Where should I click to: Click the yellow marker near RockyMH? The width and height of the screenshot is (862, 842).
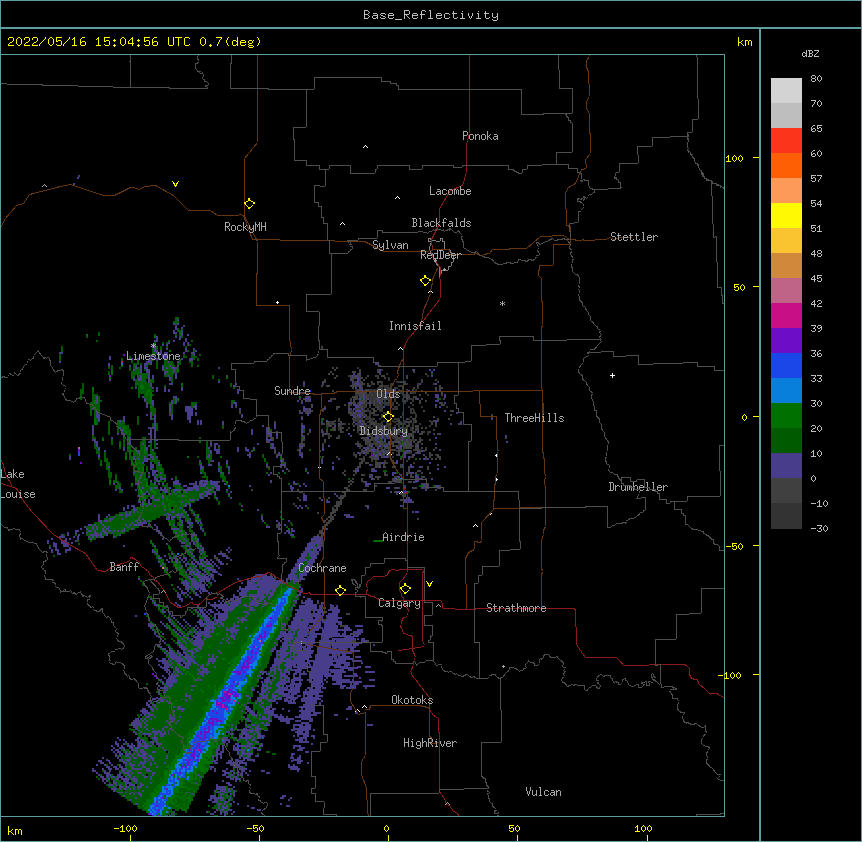250,204
